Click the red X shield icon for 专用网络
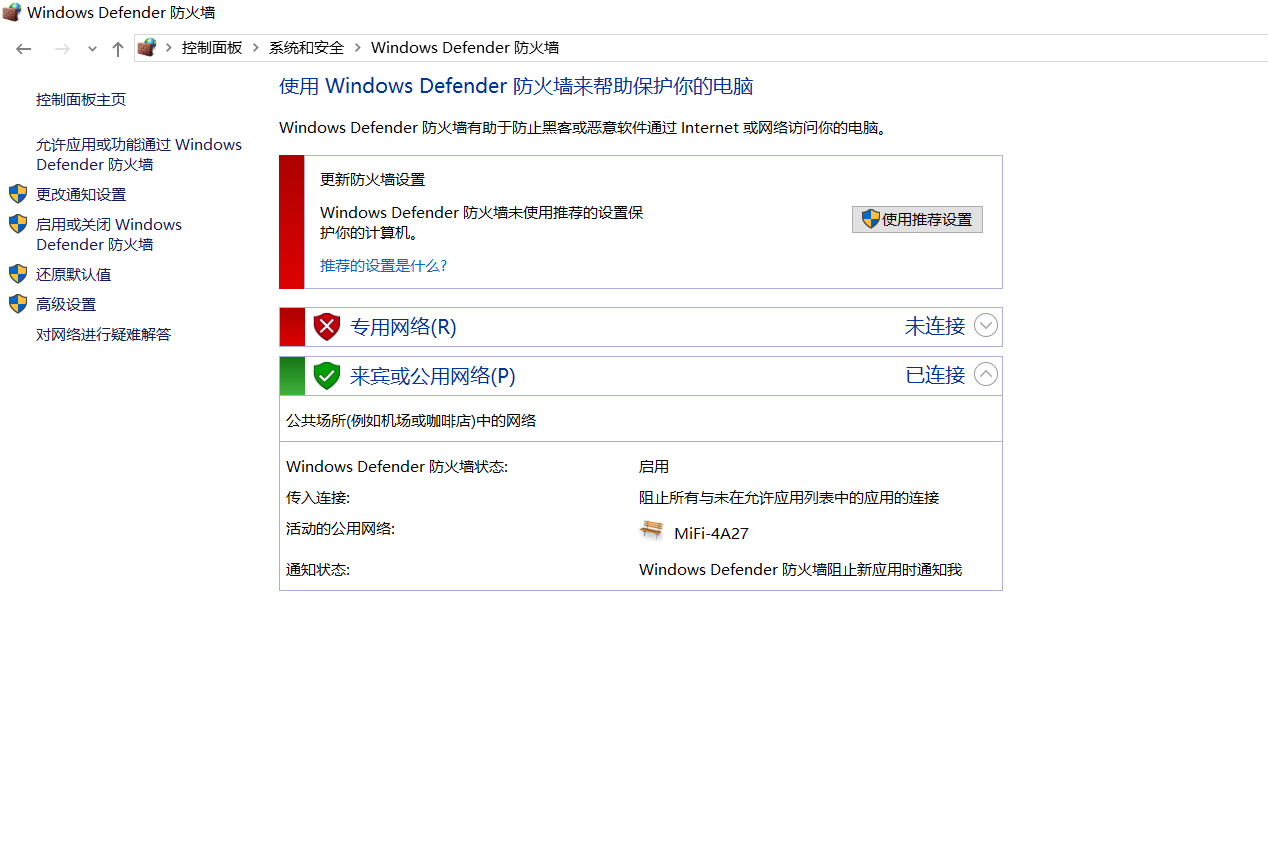This screenshot has height=847, width=1268. click(x=327, y=327)
